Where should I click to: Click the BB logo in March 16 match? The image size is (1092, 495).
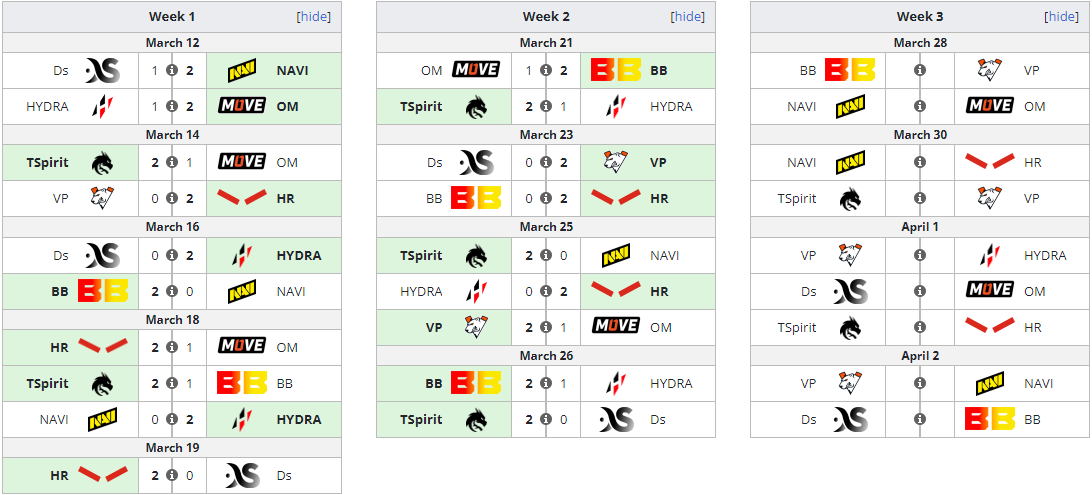[x=103, y=291]
